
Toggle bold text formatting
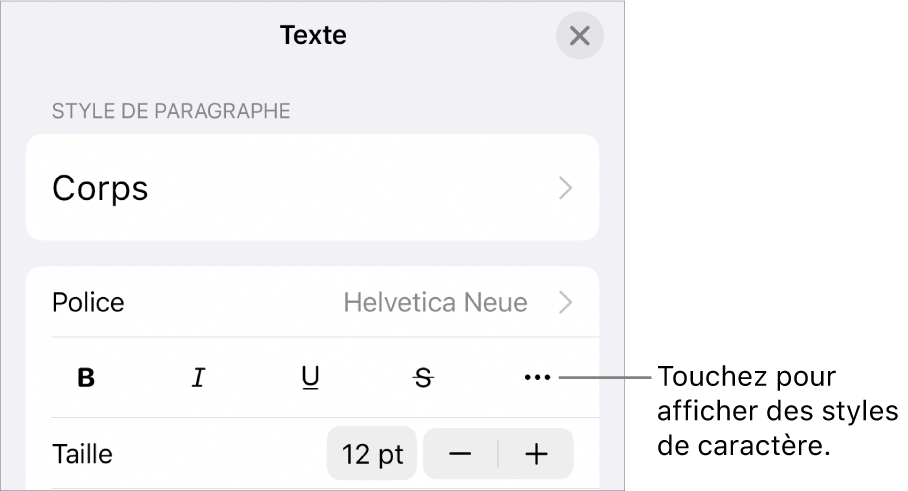(87, 378)
